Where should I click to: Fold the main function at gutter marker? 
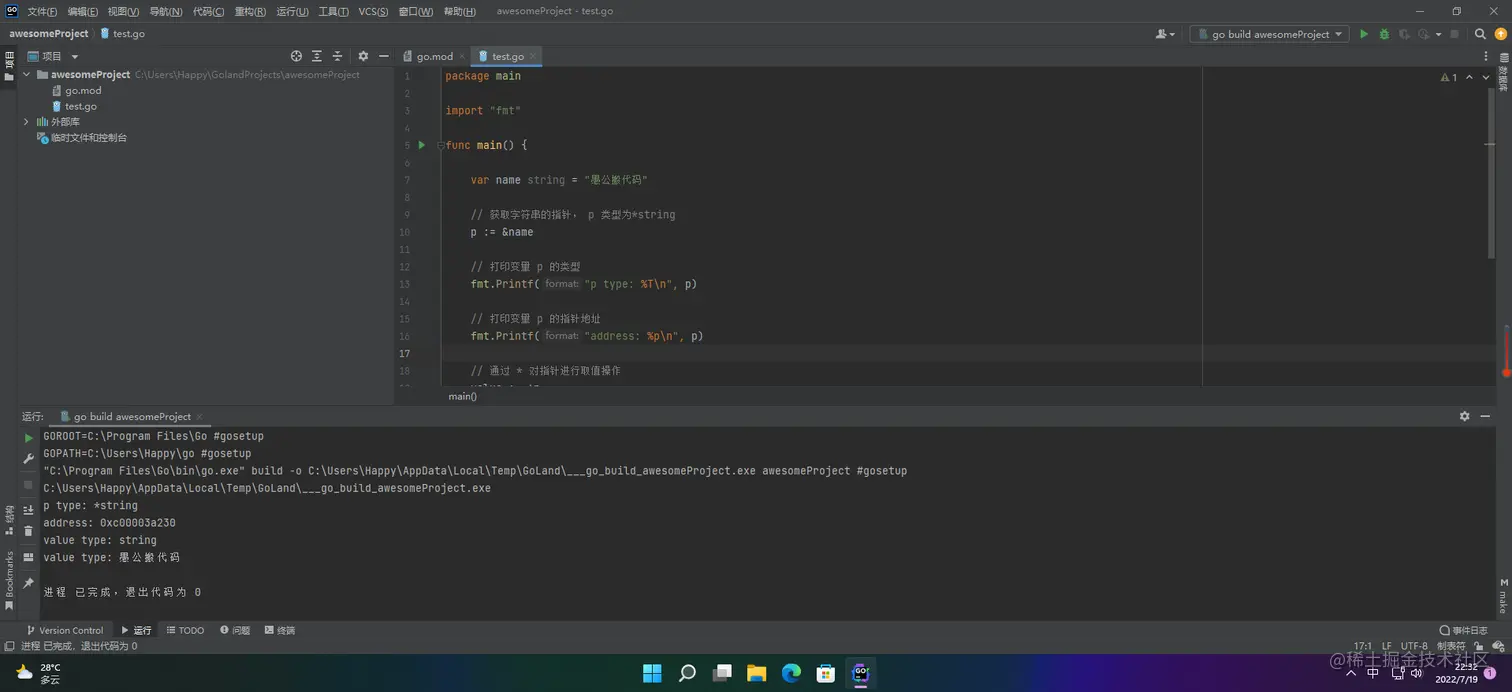pyautogui.click(x=440, y=146)
